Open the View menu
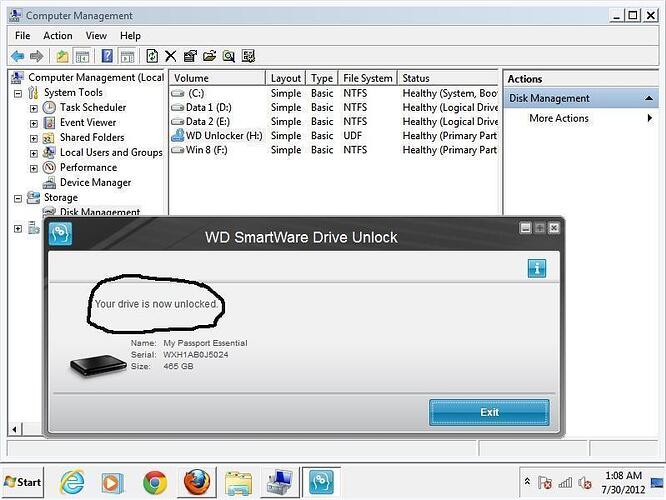The width and height of the screenshot is (666, 500). point(96,36)
